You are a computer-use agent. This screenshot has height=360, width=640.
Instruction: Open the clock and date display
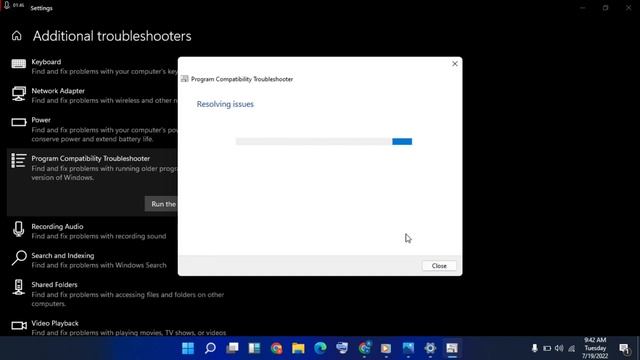[595, 348]
